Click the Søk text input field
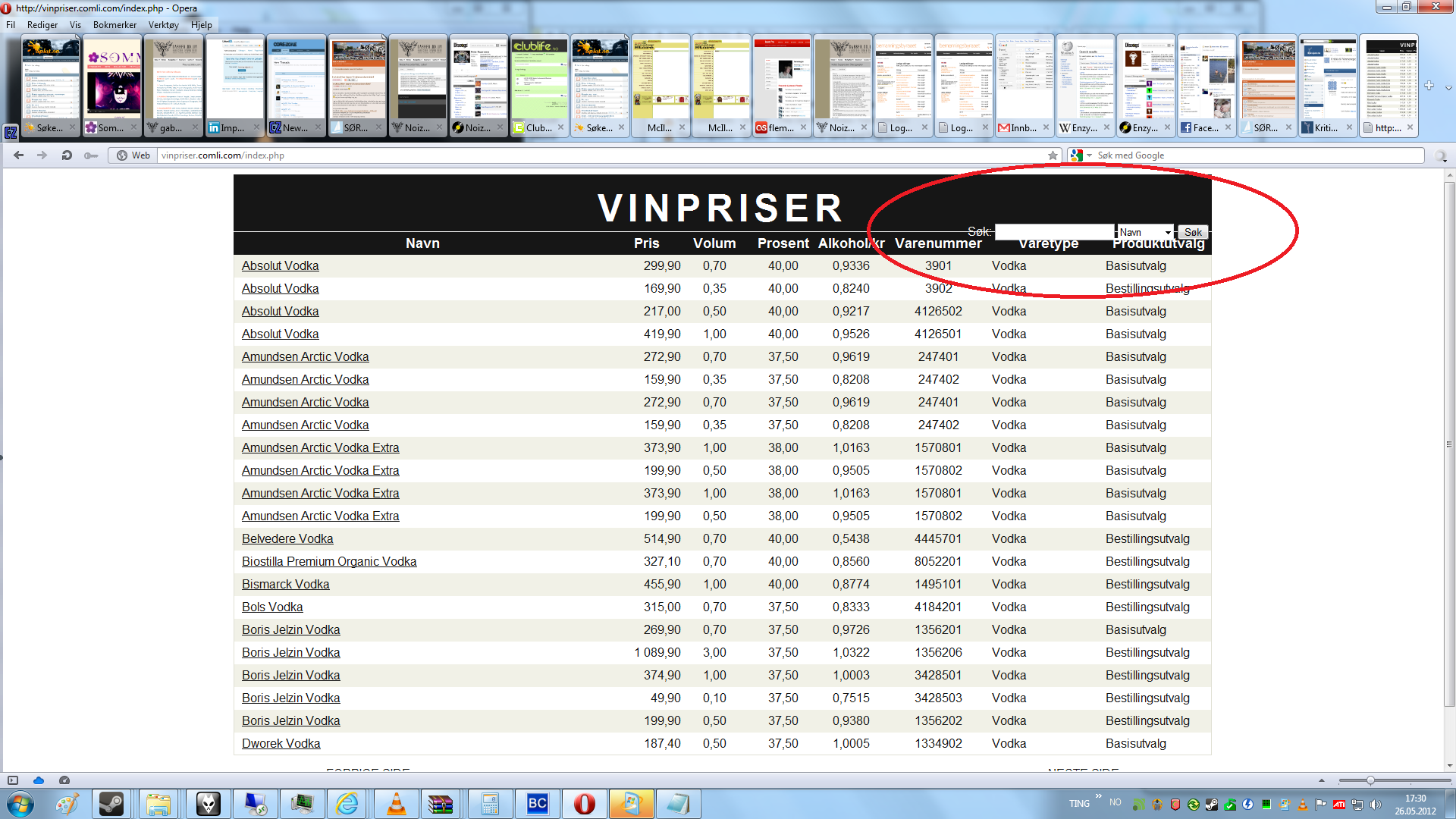 (1054, 232)
